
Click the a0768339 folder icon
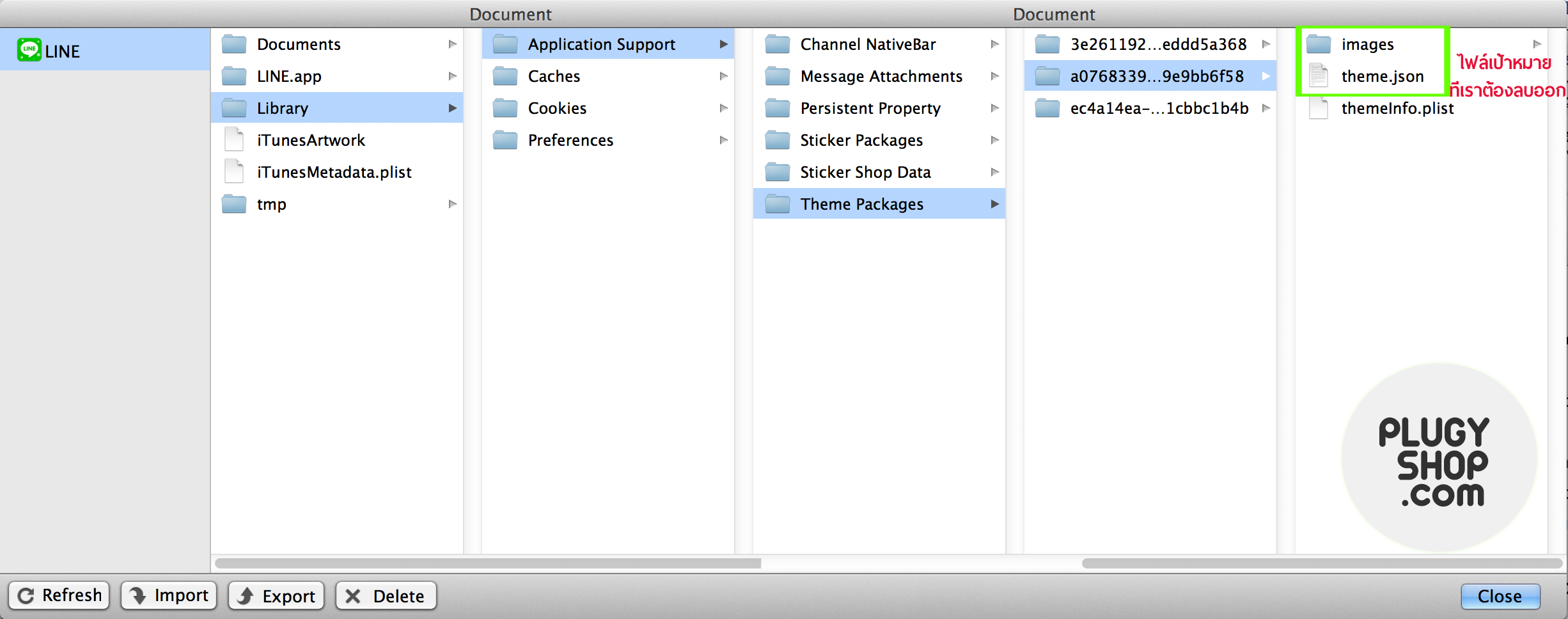[1047, 76]
